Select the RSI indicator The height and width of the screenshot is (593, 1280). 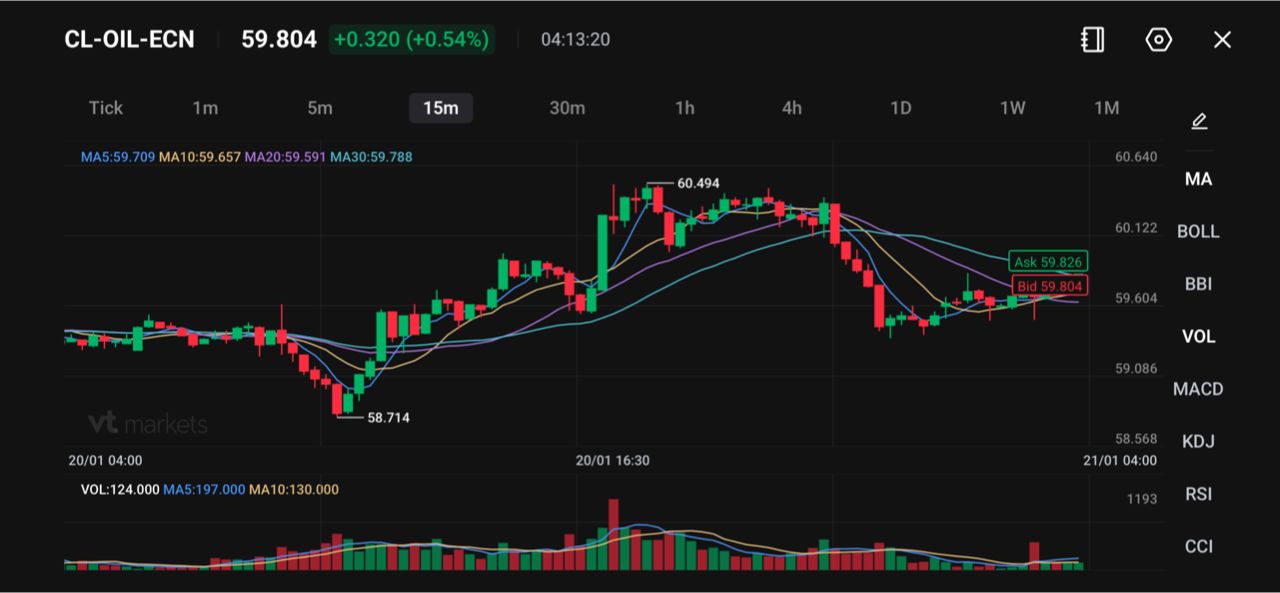click(1198, 494)
